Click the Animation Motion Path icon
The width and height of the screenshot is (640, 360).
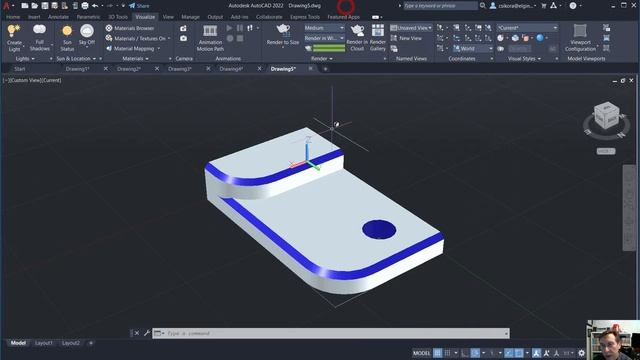pos(210,31)
